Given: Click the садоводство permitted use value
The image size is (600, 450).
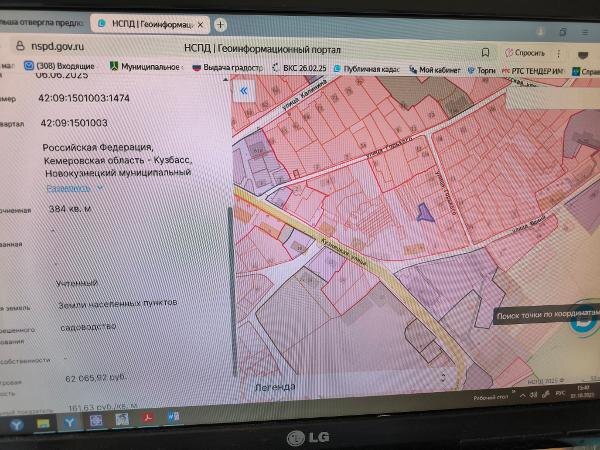Looking at the screenshot, I should (88, 327).
